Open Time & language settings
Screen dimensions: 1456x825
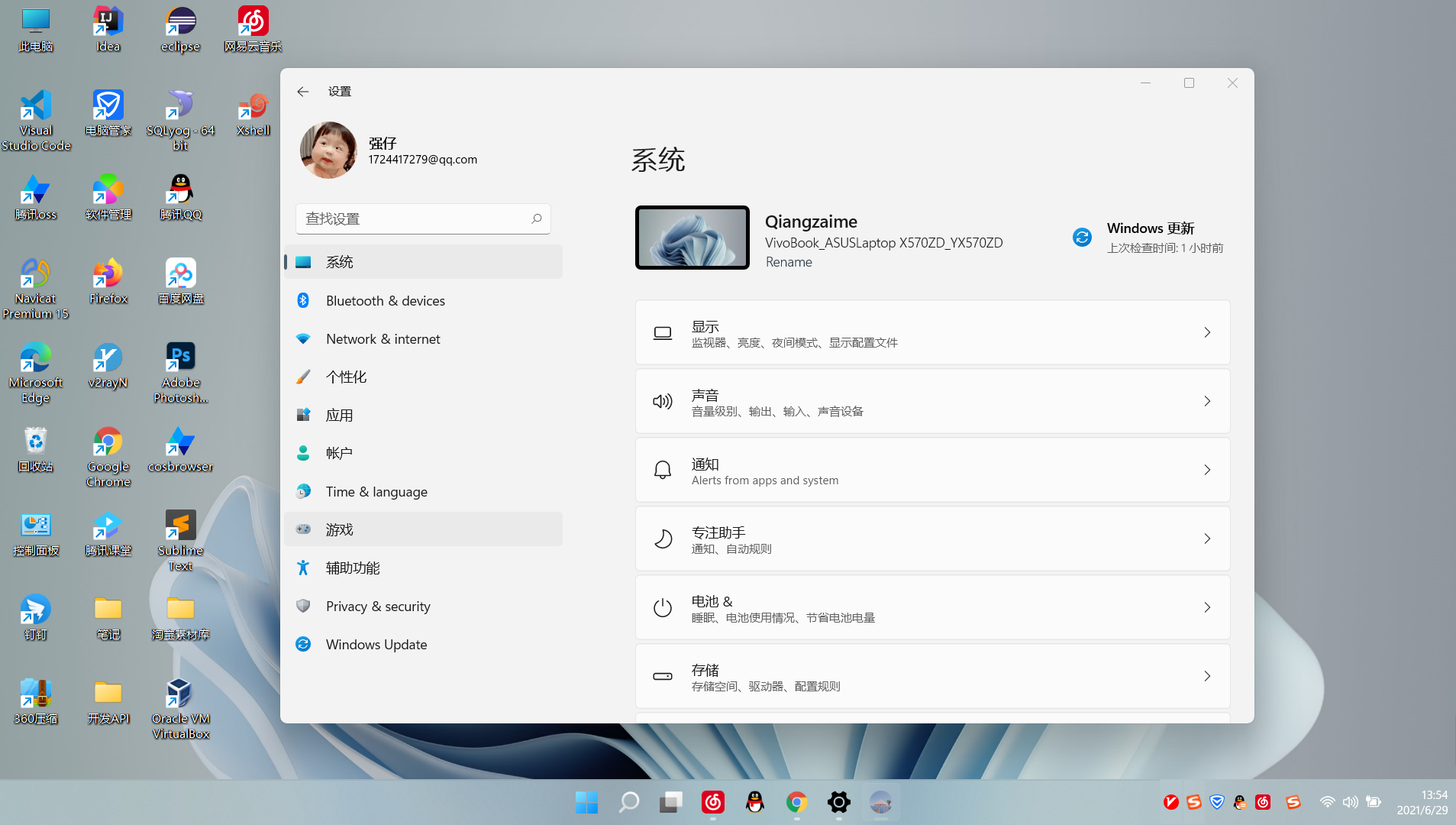coord(376,492)
